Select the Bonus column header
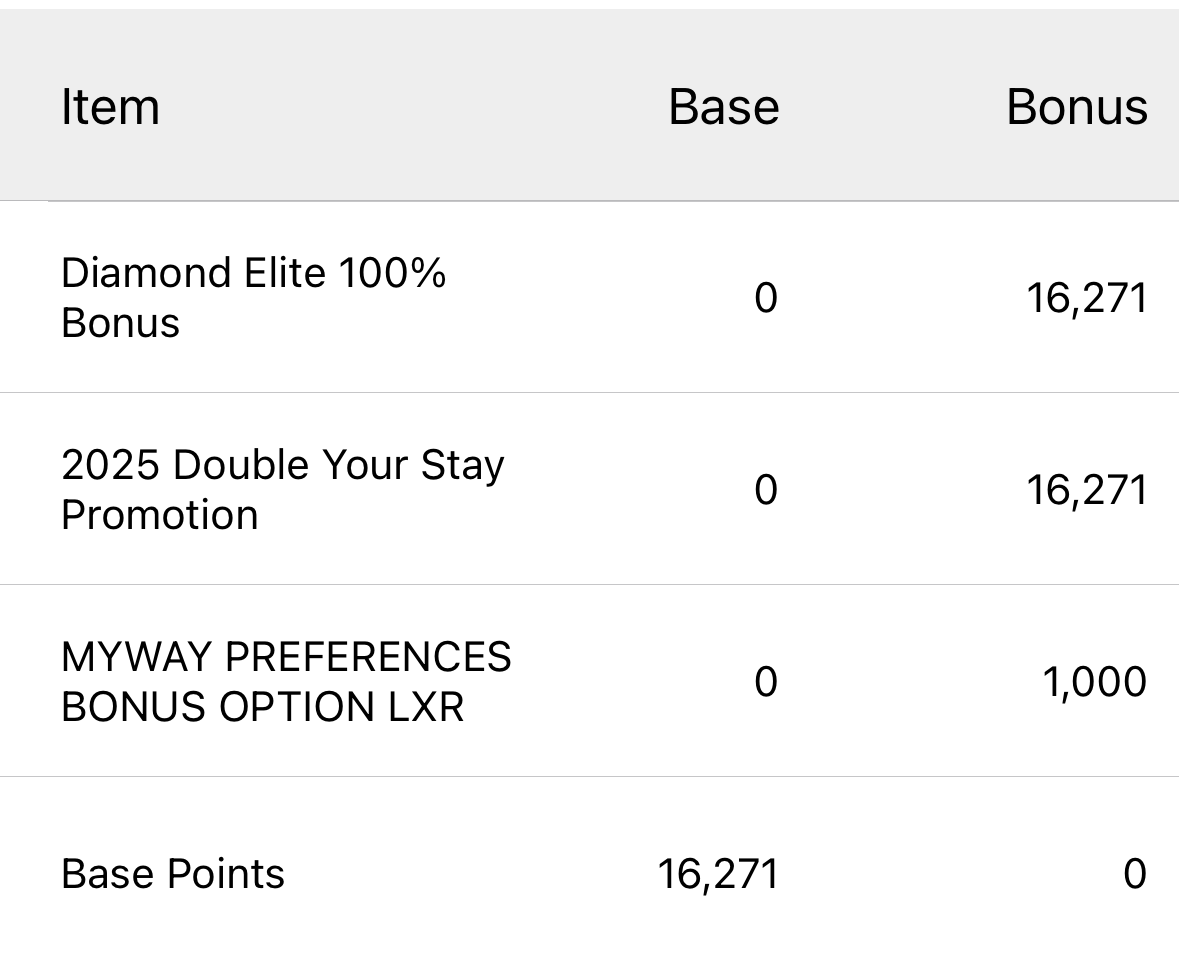The width and height of the screenshot is (1179, 965). pos(1077,107)
